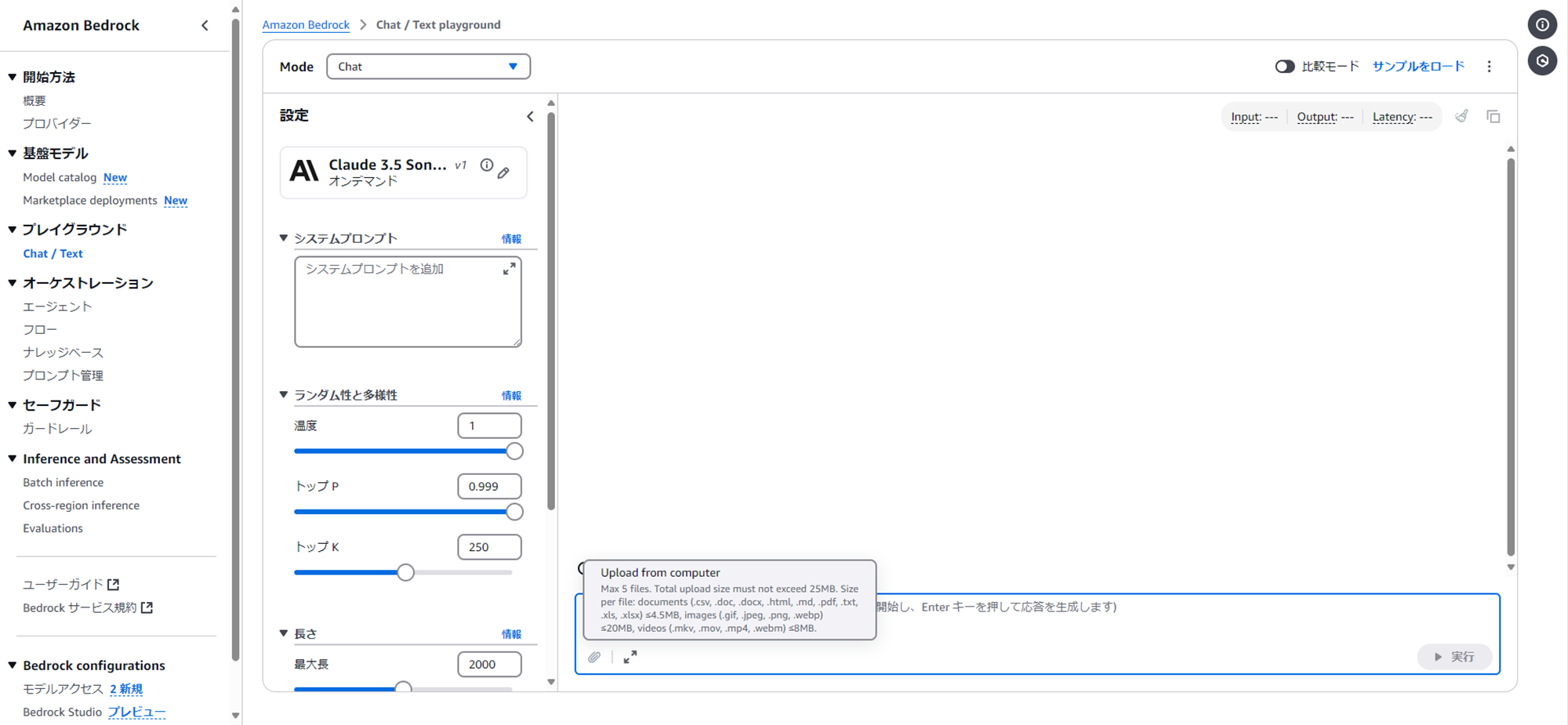This screenshot has height=725, width=1568.
Task: Attach a file with the paperclip icon
Action: point(594,657)
